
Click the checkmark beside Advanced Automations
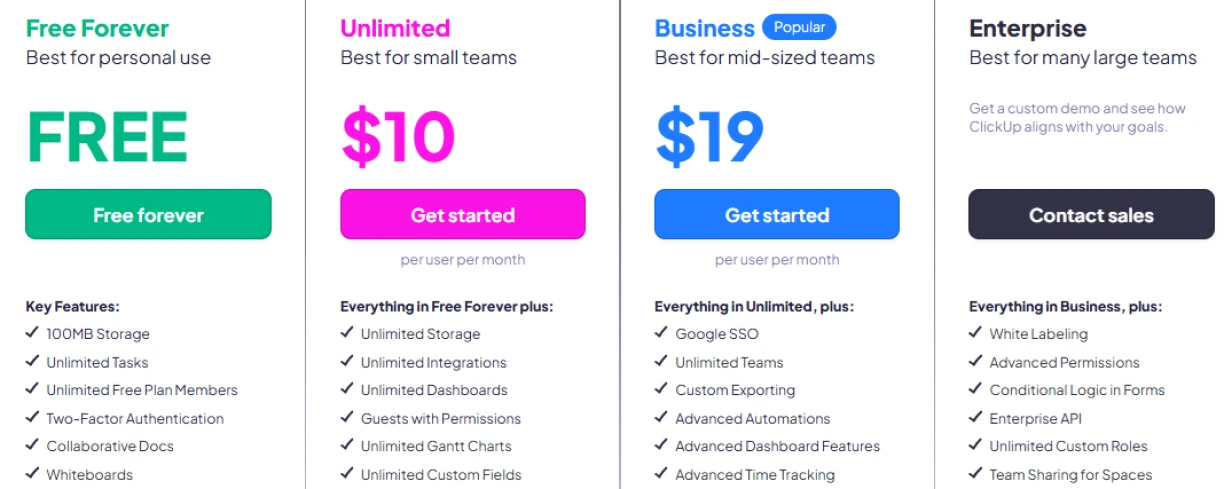click(661, 418)
